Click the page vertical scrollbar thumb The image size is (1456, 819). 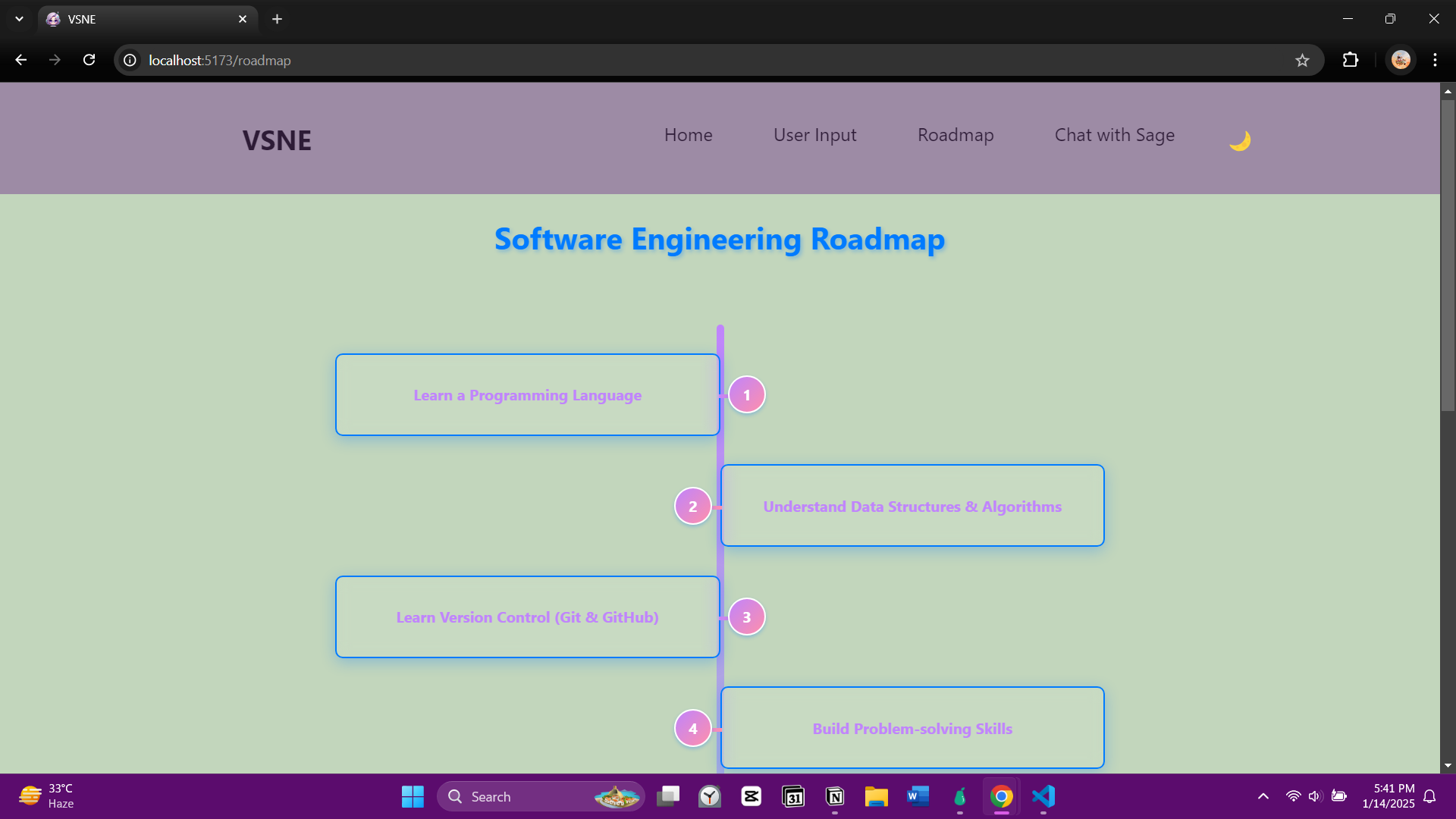pos(1448,254)
